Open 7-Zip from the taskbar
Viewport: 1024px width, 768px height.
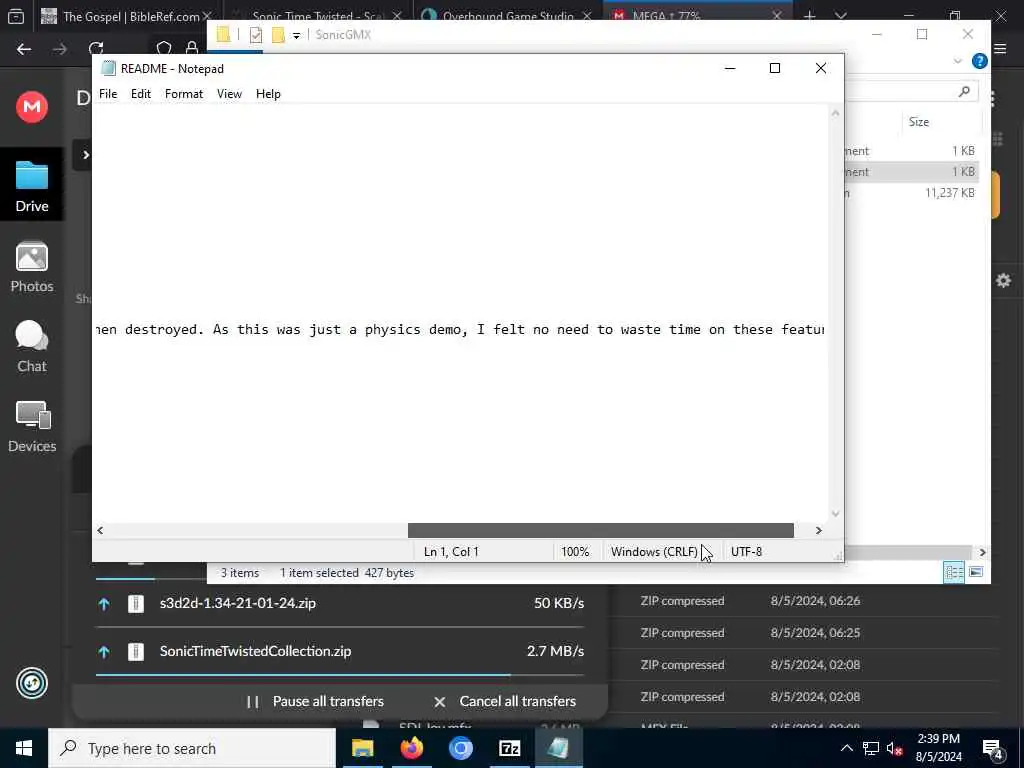pyautogui.click(x=509, y=748)
